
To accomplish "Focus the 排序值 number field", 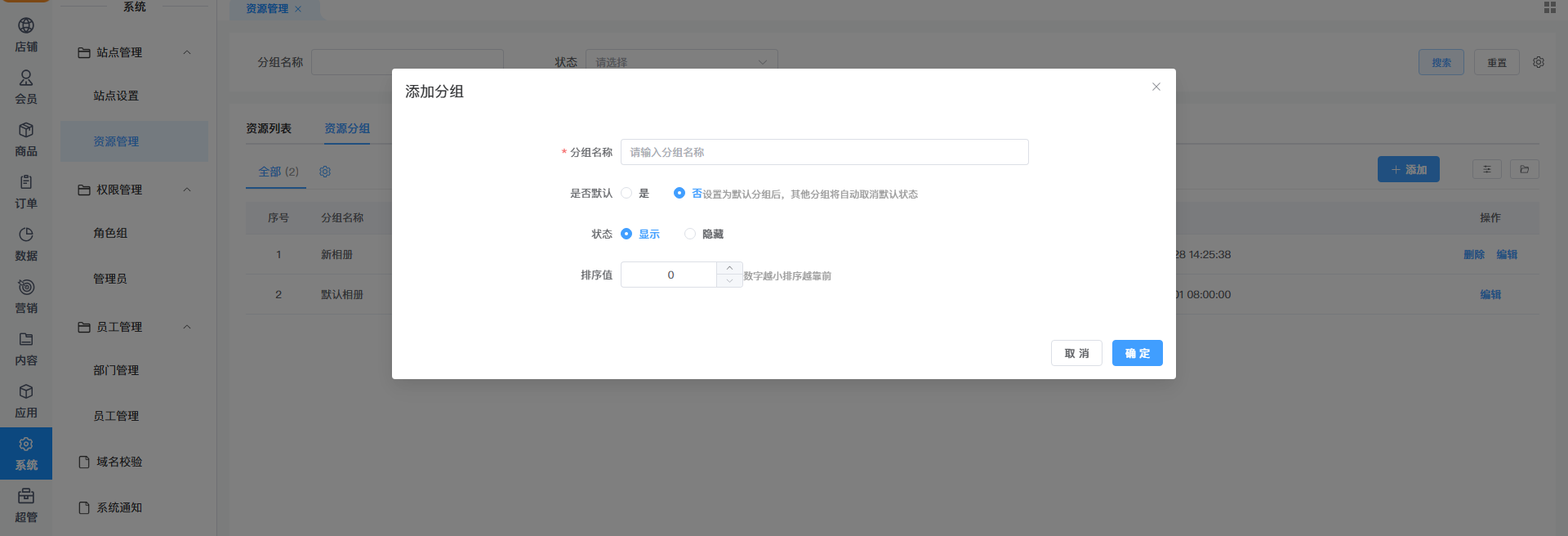I will pos(670,275).
